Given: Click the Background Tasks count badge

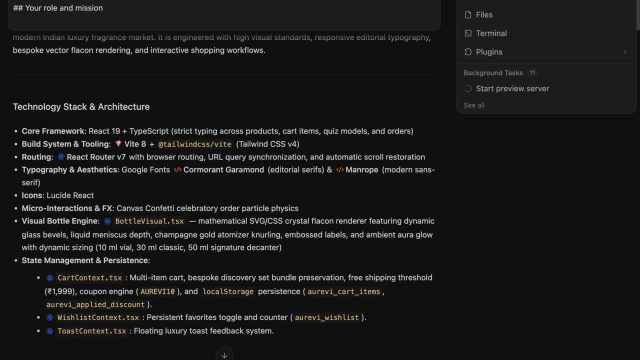Looking at the screenshot, I should [532, 73].
